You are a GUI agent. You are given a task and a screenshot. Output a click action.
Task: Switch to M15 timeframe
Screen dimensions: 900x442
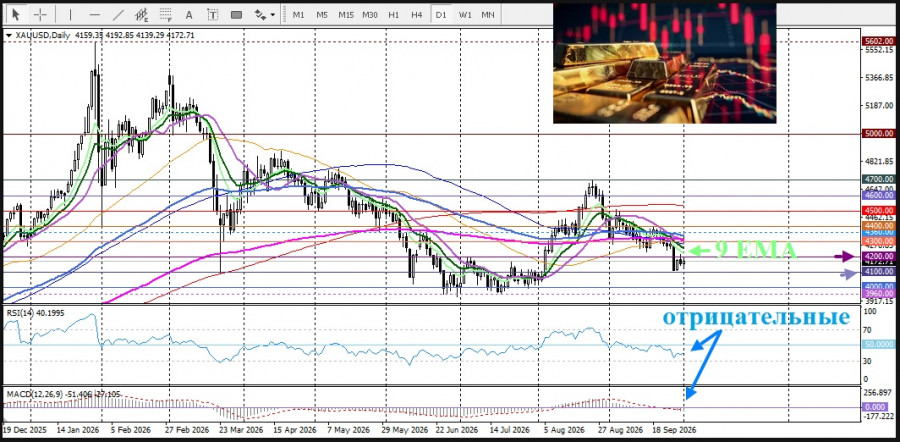[x=346, y=15]
